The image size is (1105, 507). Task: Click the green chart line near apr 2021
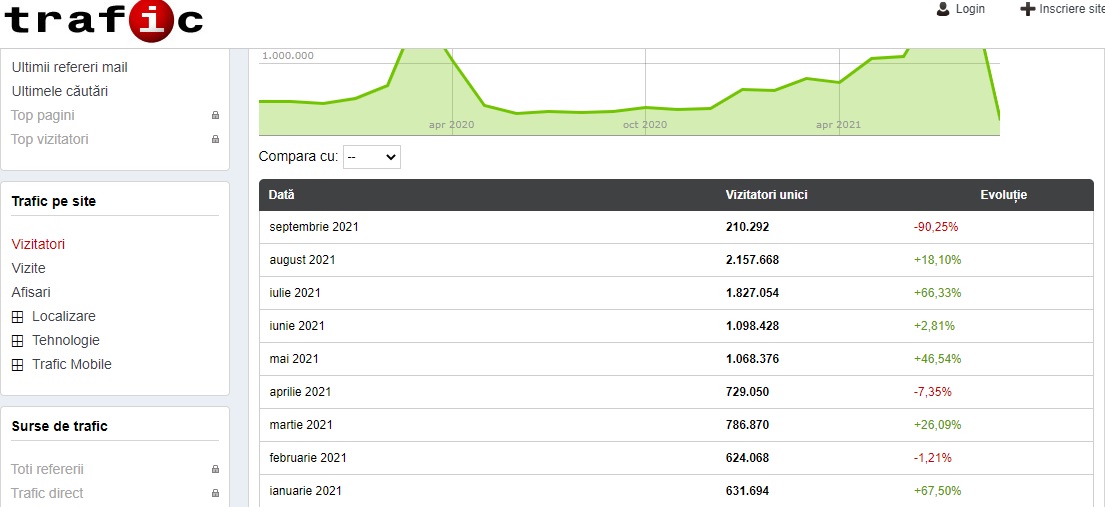tap(838, 82)
